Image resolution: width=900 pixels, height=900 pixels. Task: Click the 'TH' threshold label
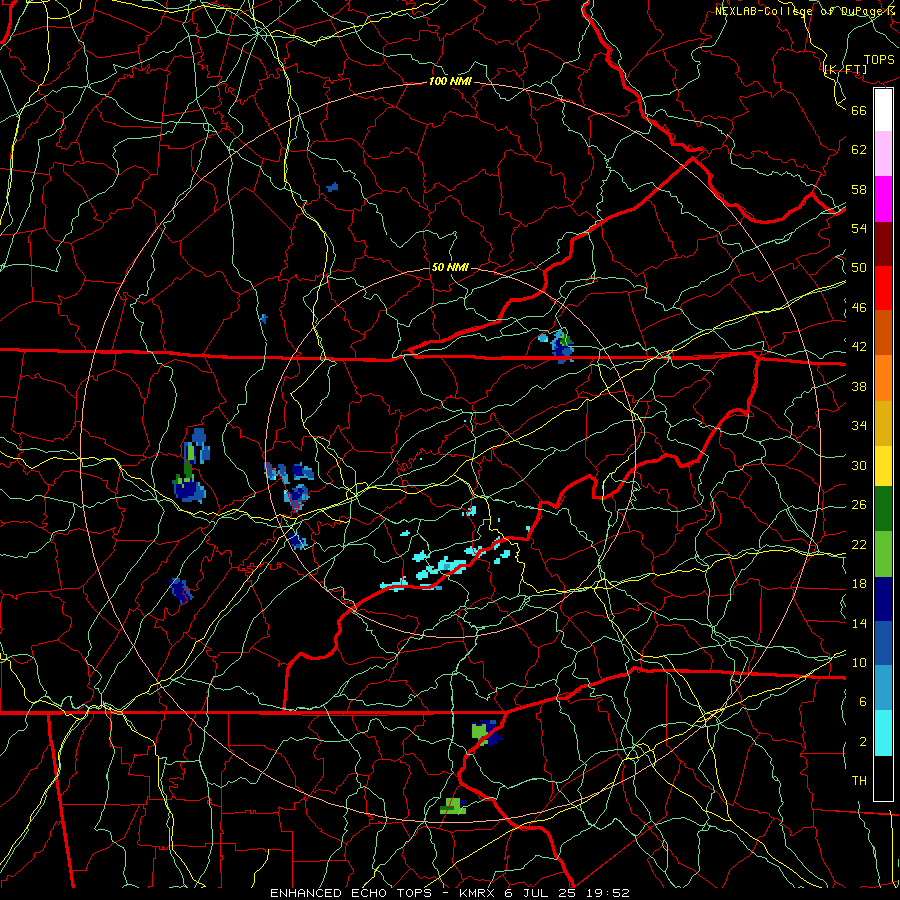[859, 781]
